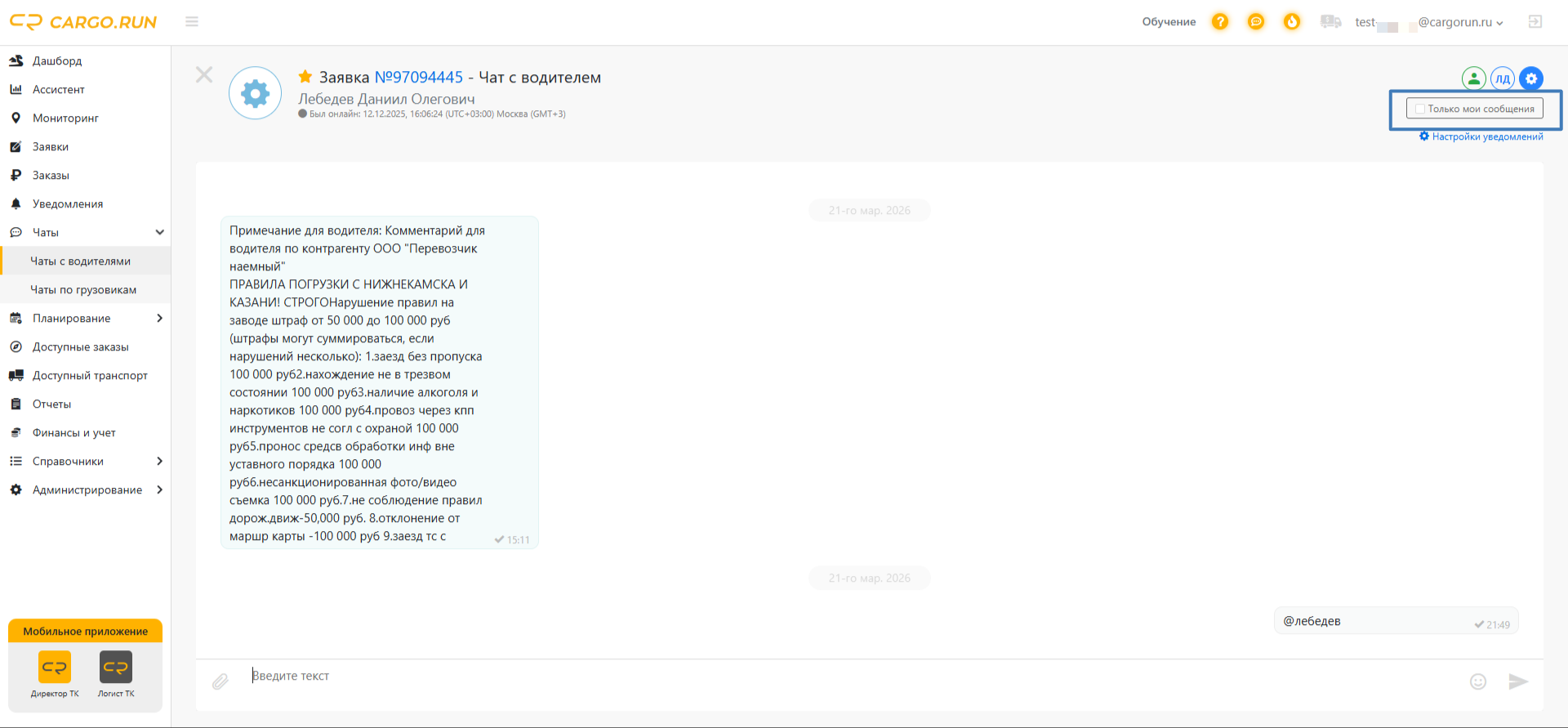The image size is (1568, 728).
Task: Click the Доступные заказы compass icon
Action: tap(16, 346)
